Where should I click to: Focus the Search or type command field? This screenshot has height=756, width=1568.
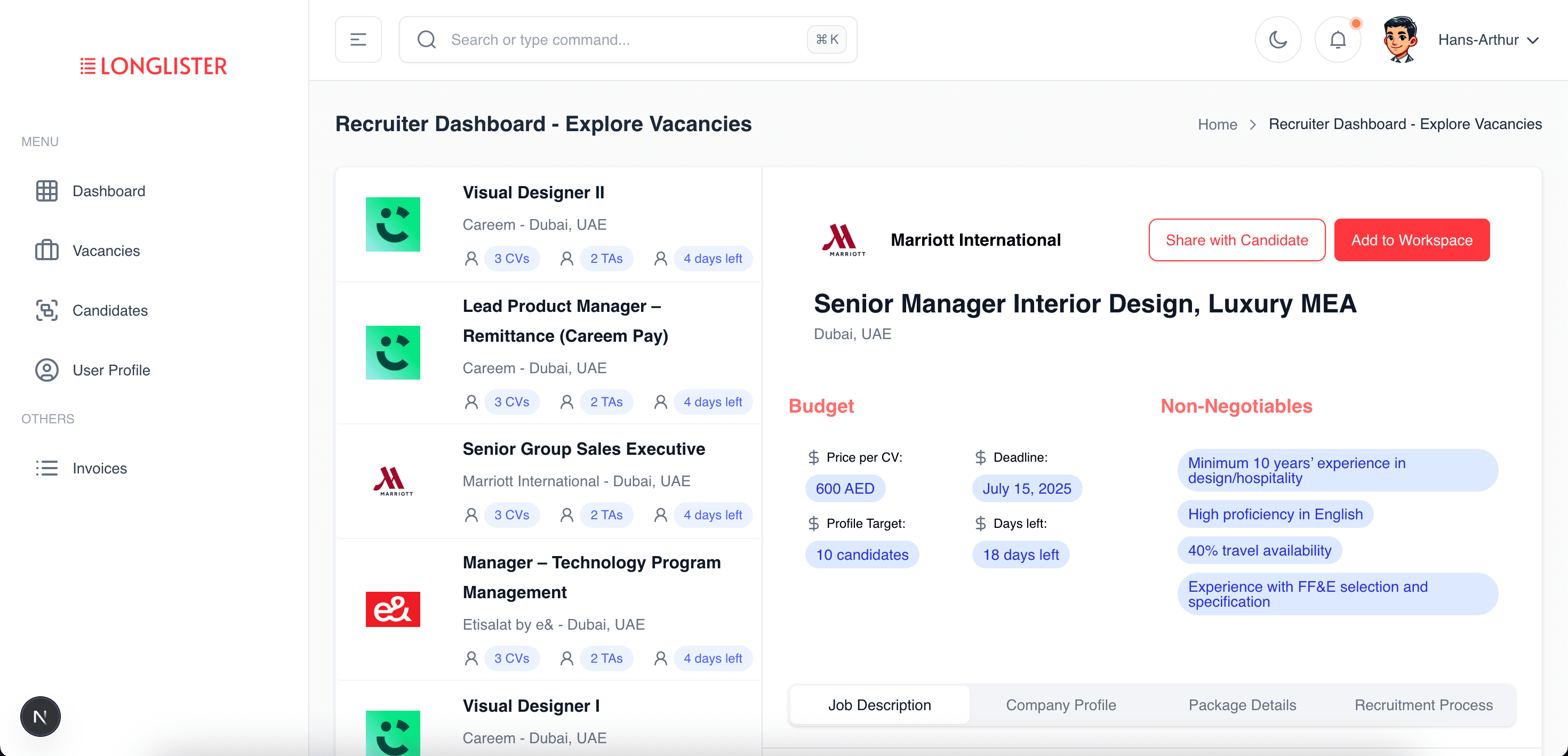[628, 39]
